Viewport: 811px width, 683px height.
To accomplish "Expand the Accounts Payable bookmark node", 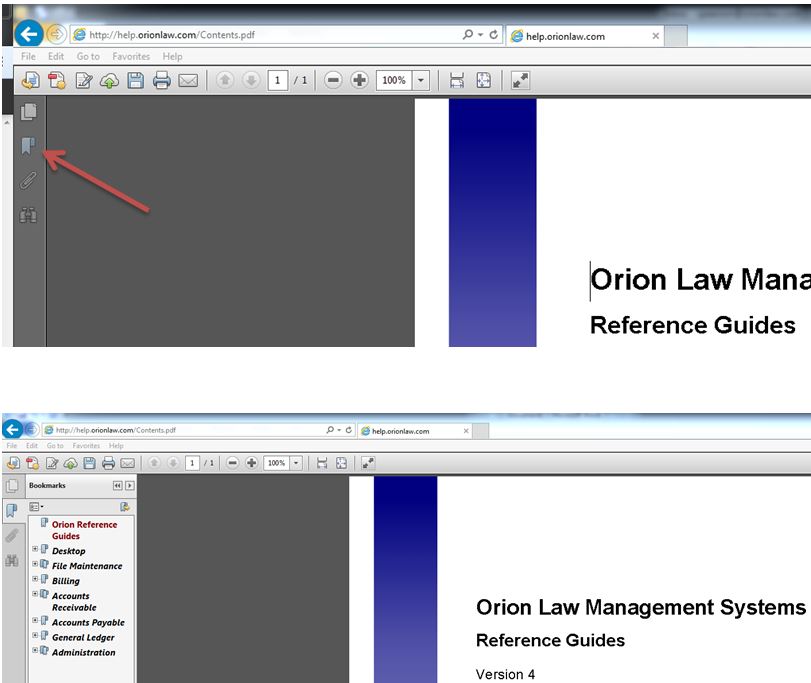I will 35,620.
